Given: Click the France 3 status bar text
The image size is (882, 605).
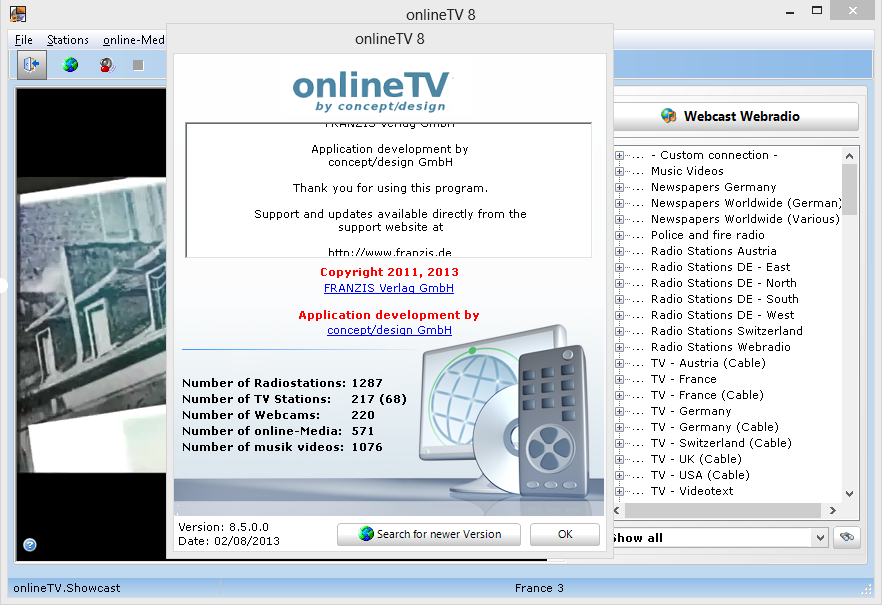Looking at the screenshot, I should pyautogui.click(x=539, y=588).
